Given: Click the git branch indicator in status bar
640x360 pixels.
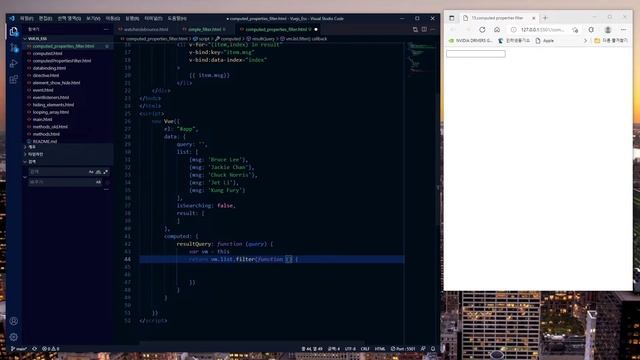Looking at the screenshot, I should pos(18,349).
